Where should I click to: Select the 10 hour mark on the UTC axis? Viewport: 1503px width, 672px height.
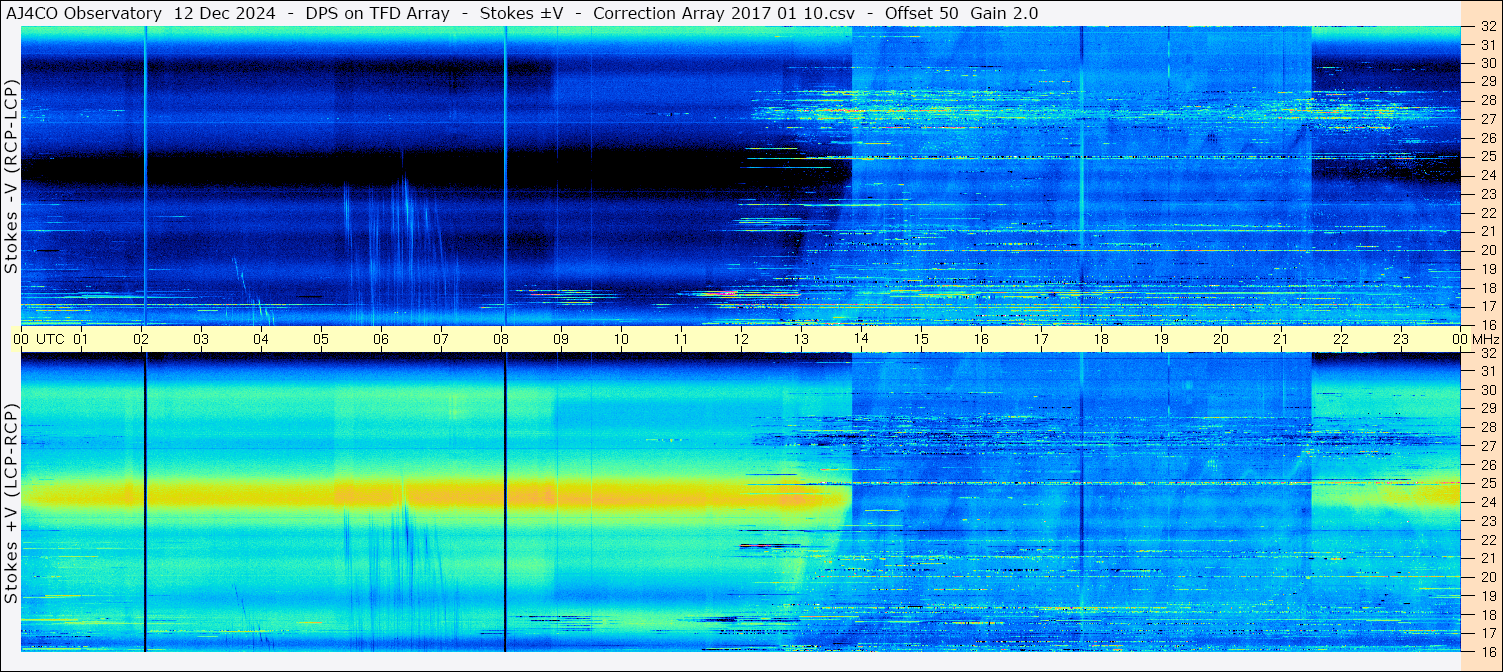click(x=621, y=339)
